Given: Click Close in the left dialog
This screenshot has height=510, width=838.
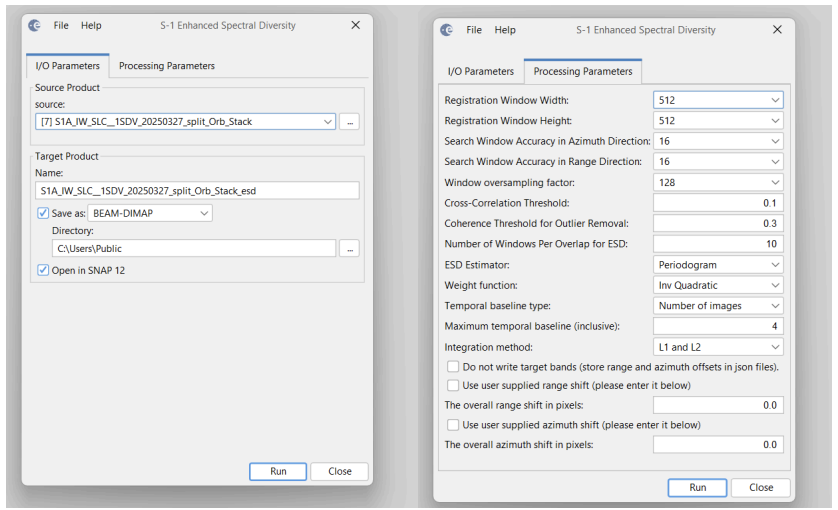Looking at the screenshot, I should click(x=339, y=471).
